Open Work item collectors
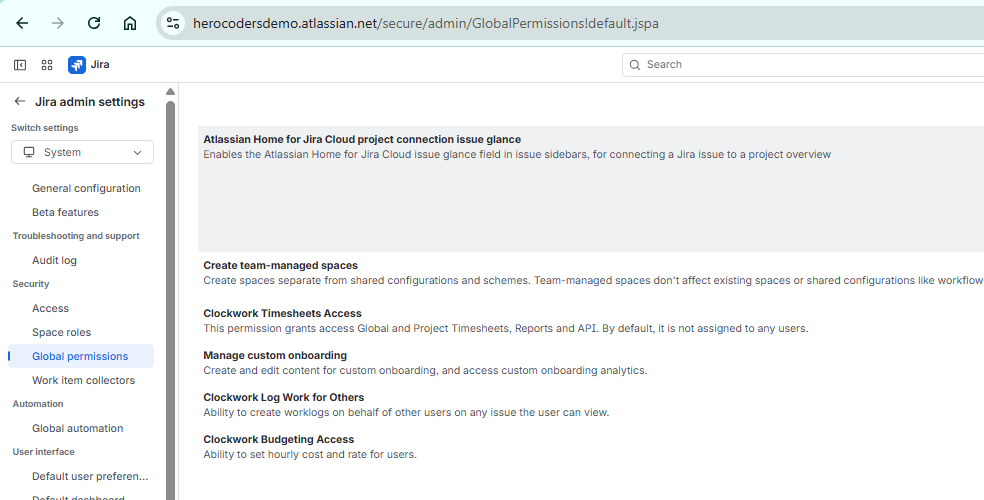Viewport: 984px width, 500px height. pyautogui.click(x=83, y=380)
